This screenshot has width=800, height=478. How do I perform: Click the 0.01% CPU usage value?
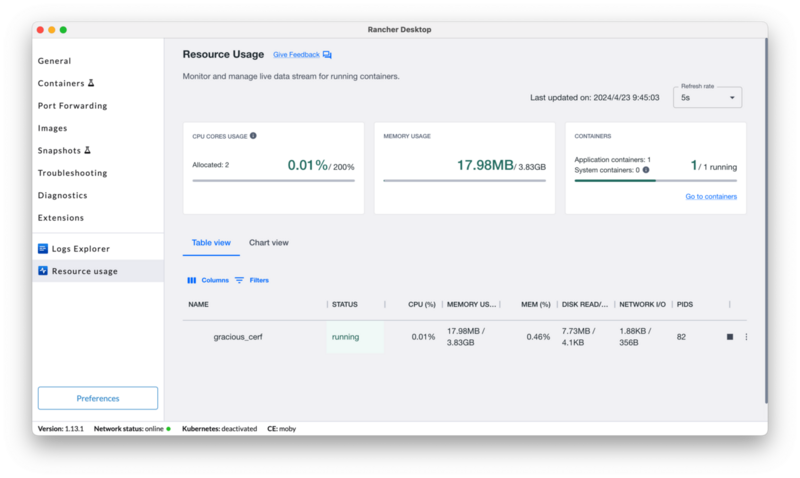[307, 165]
